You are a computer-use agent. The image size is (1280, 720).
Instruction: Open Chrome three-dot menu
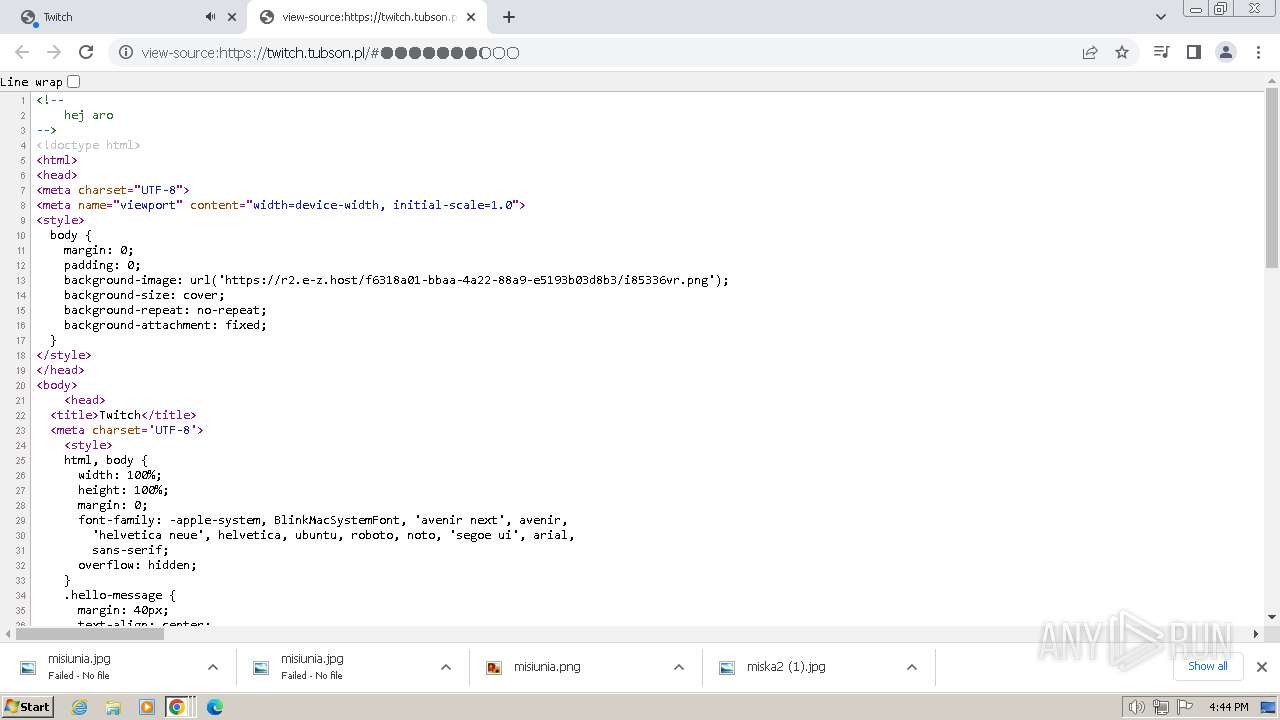click(x=1257, y=52)
